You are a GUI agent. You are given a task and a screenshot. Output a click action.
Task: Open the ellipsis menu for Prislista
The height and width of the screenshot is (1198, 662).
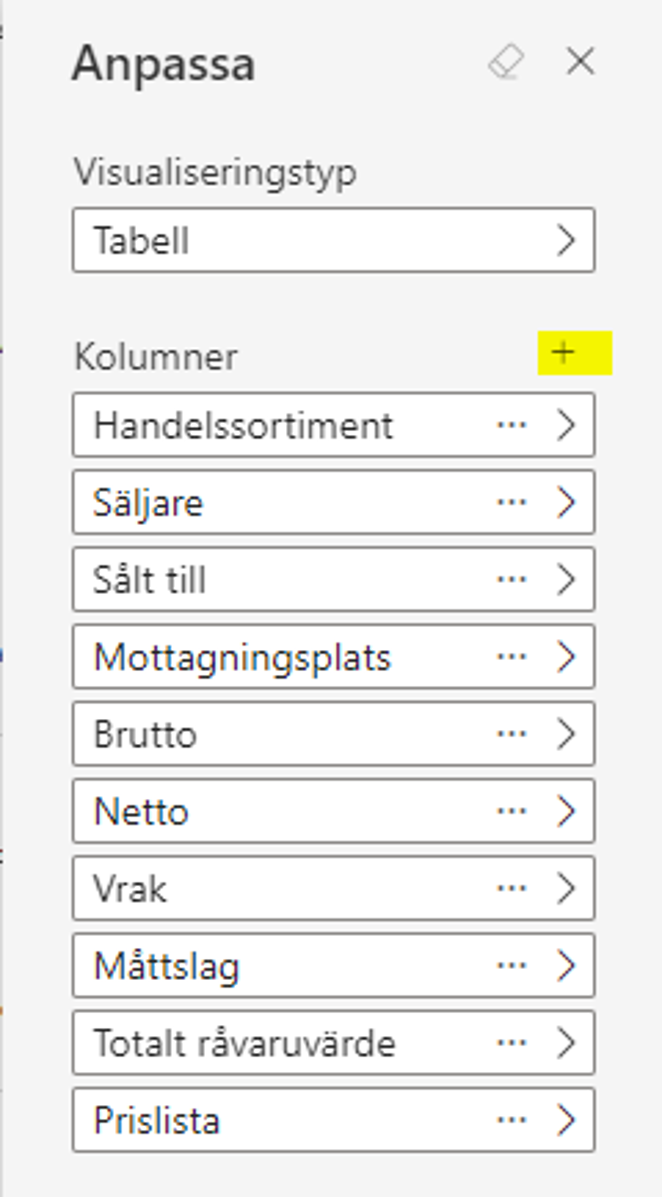tap(511, 1119)
